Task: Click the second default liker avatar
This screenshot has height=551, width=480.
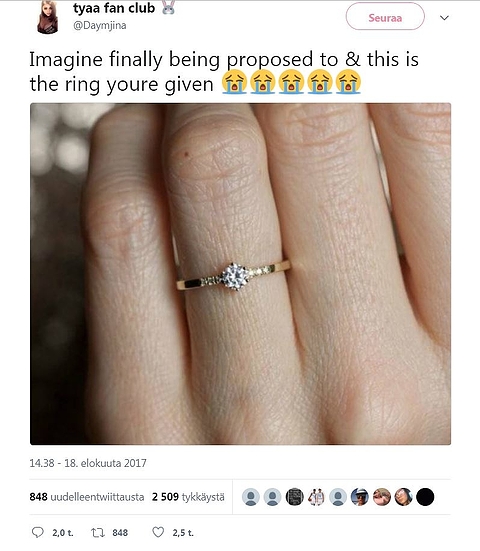Action: (273, 497)
